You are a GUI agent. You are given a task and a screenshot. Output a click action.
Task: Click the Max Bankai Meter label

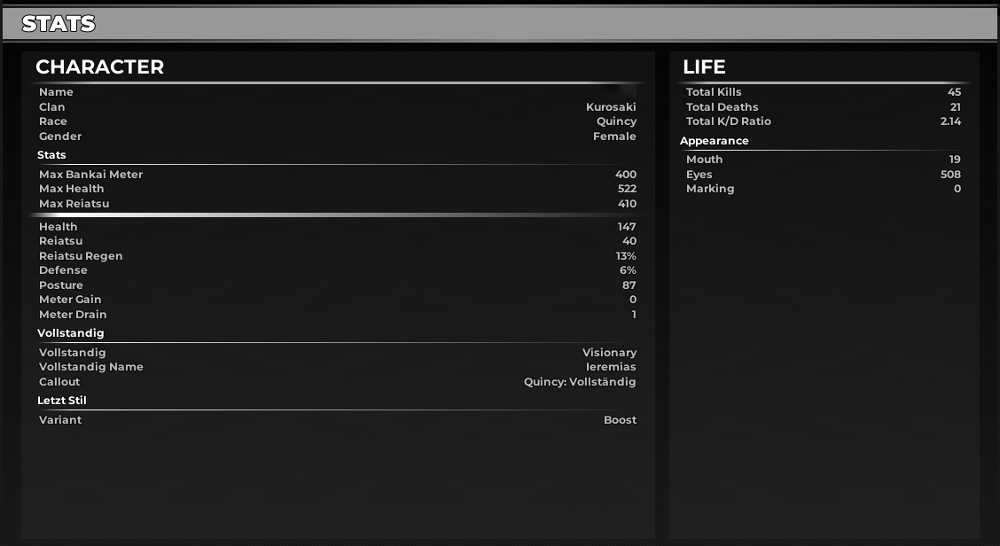coord(91,174)
